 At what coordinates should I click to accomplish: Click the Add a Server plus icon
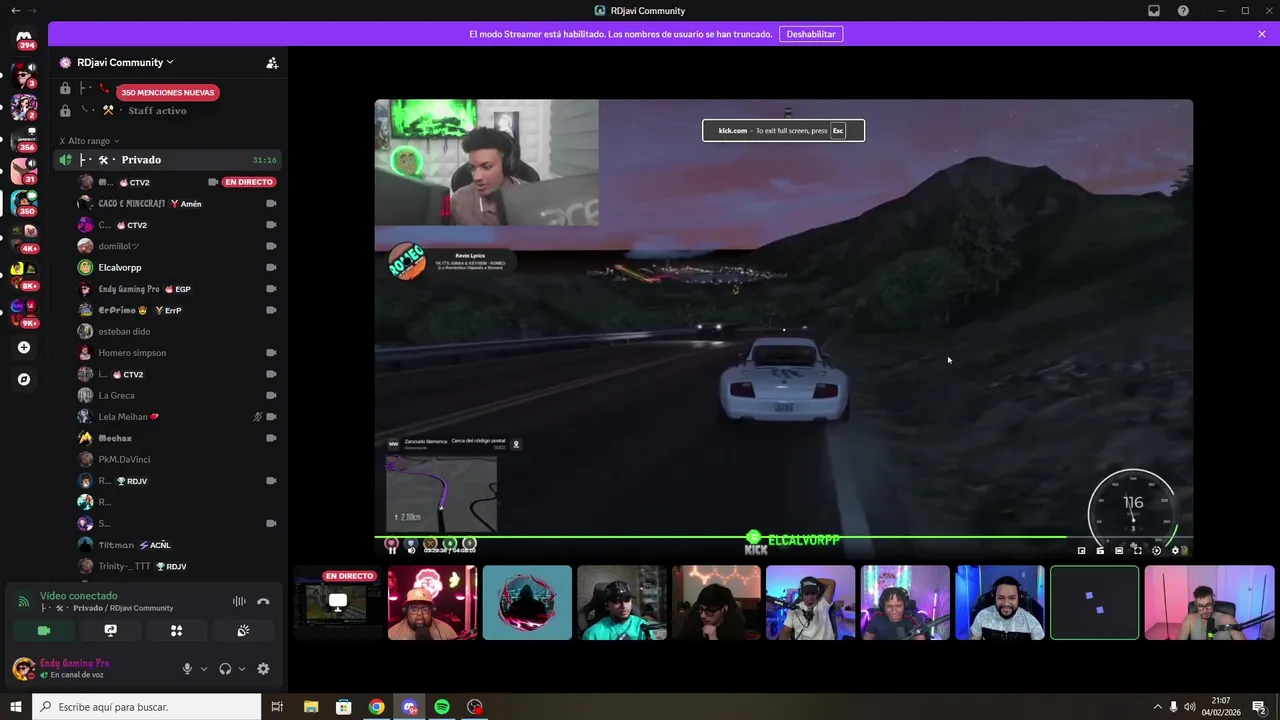pos(24,347)
